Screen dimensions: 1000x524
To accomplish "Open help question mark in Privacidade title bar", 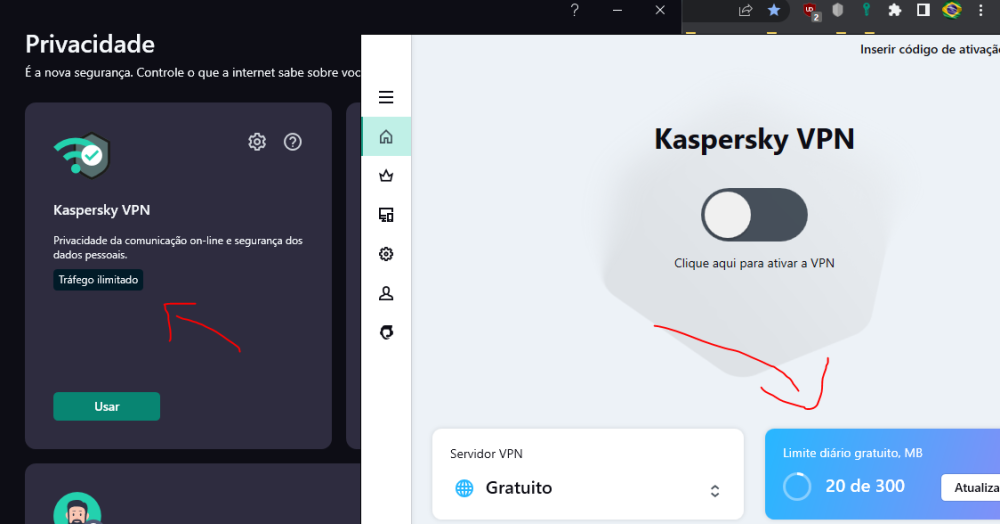I will (x=575, y=10).
